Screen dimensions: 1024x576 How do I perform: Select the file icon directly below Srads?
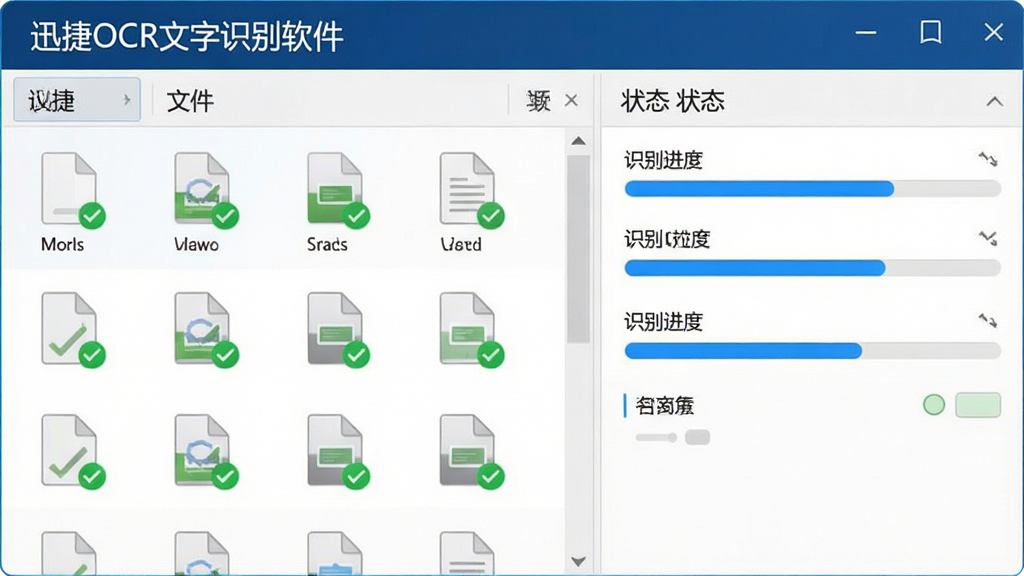334,328
